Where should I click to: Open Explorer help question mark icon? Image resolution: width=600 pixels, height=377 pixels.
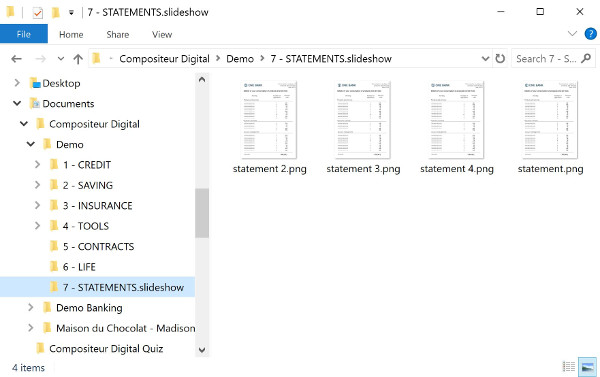pos(590,34)
